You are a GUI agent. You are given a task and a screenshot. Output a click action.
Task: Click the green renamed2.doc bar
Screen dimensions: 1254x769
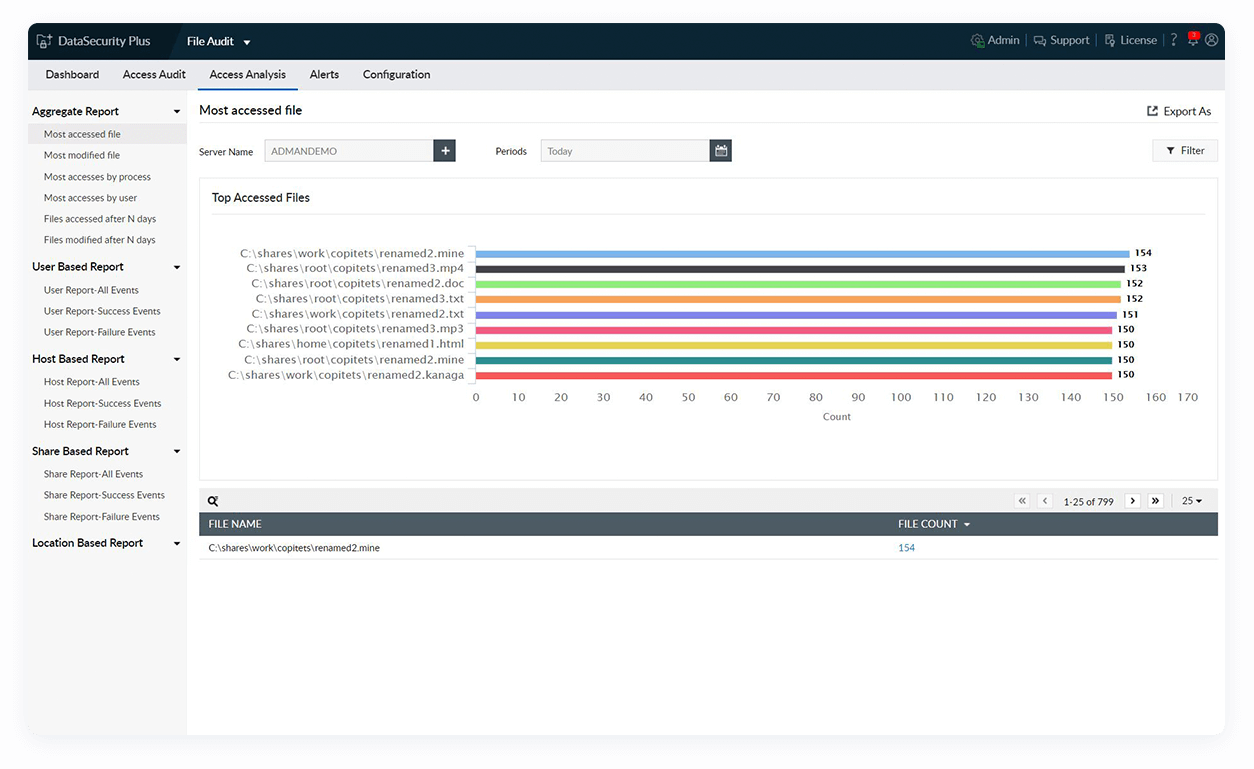coord(798,284)
